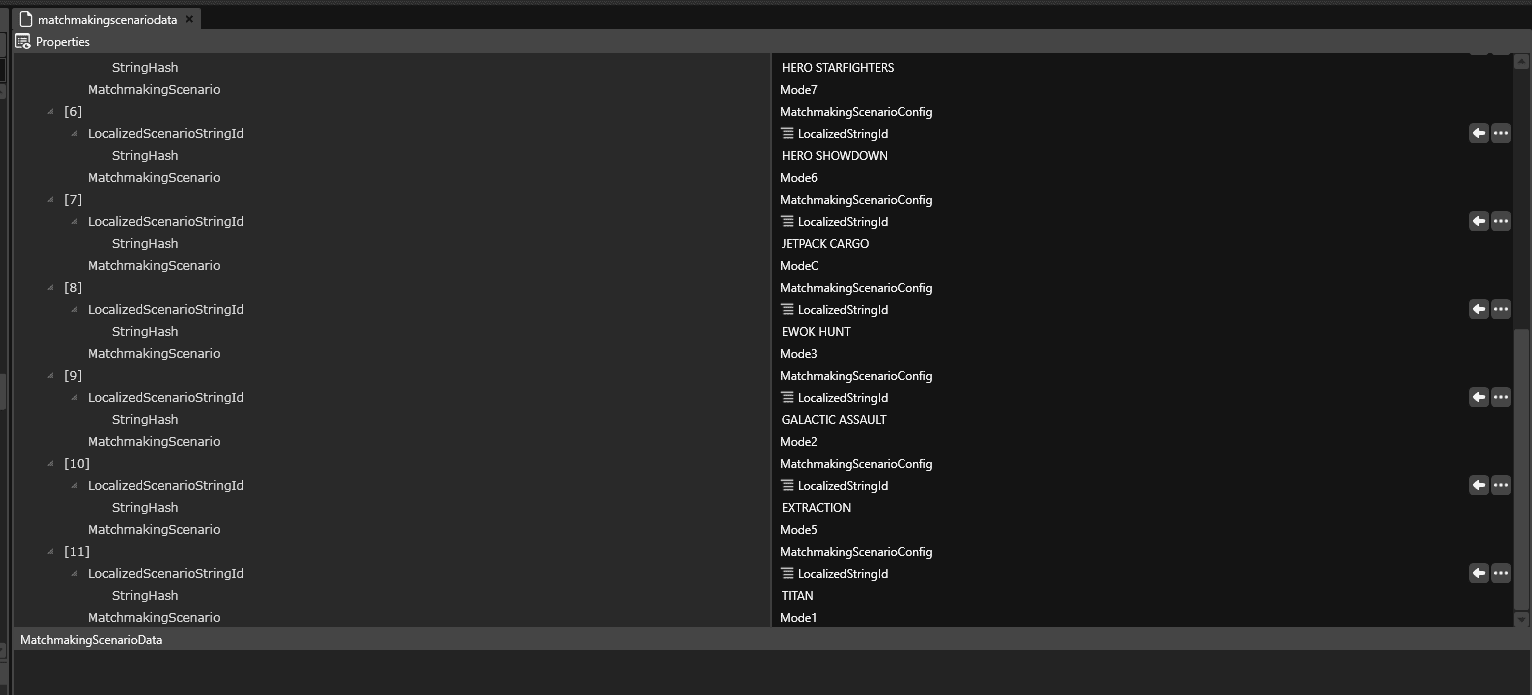
Task: Click the arrow icon in row [10] LocalizedStringId
Action: coord(1478,485)
